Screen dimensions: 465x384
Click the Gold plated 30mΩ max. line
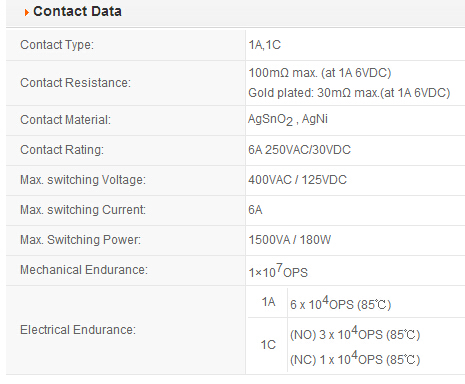point(349,93)
